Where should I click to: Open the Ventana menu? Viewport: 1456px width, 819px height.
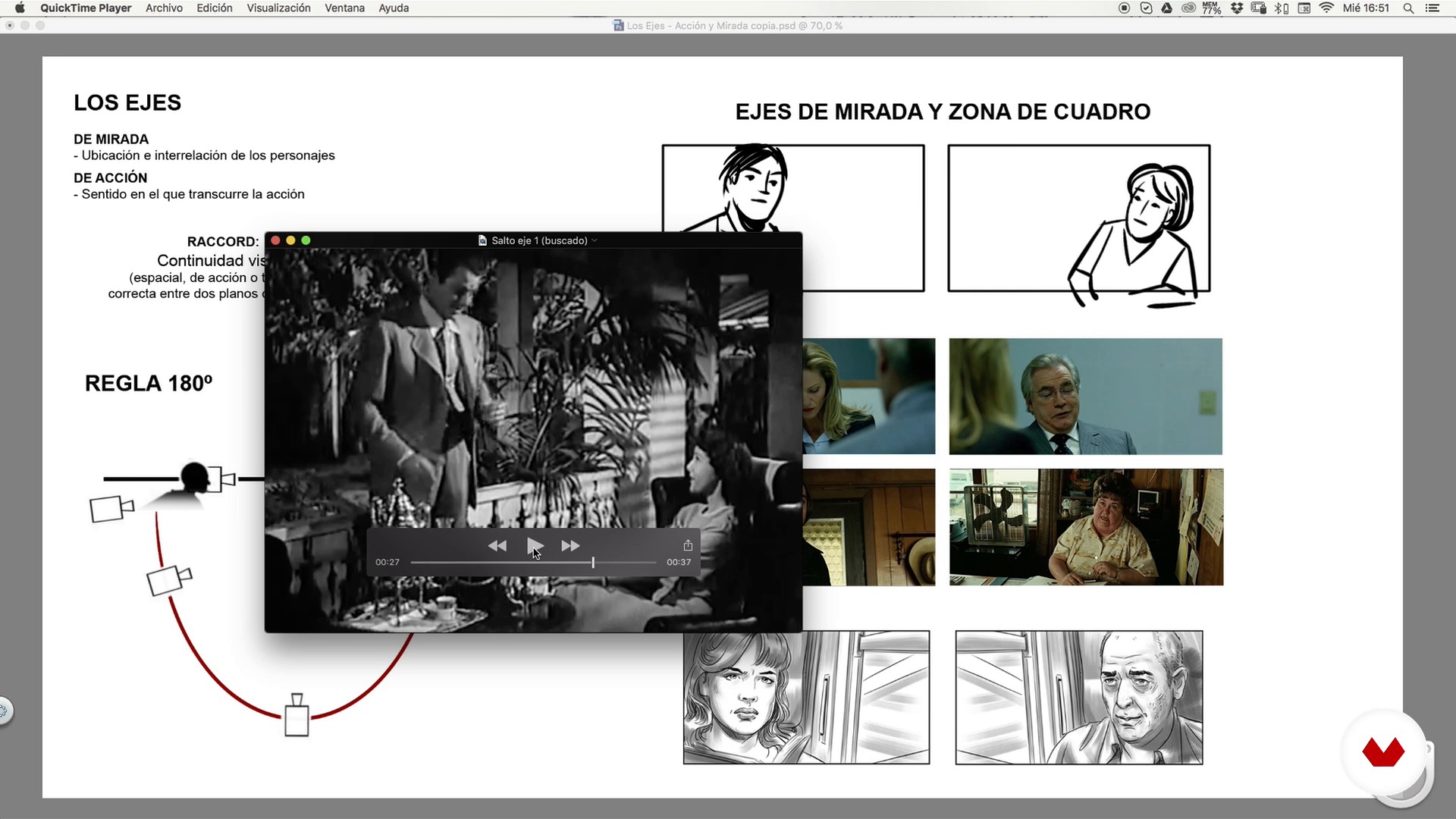coord(344,8)
